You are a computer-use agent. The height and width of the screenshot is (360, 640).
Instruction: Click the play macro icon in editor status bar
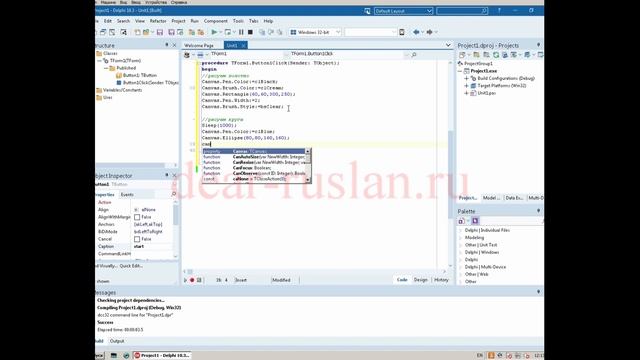tap(185, 280)
